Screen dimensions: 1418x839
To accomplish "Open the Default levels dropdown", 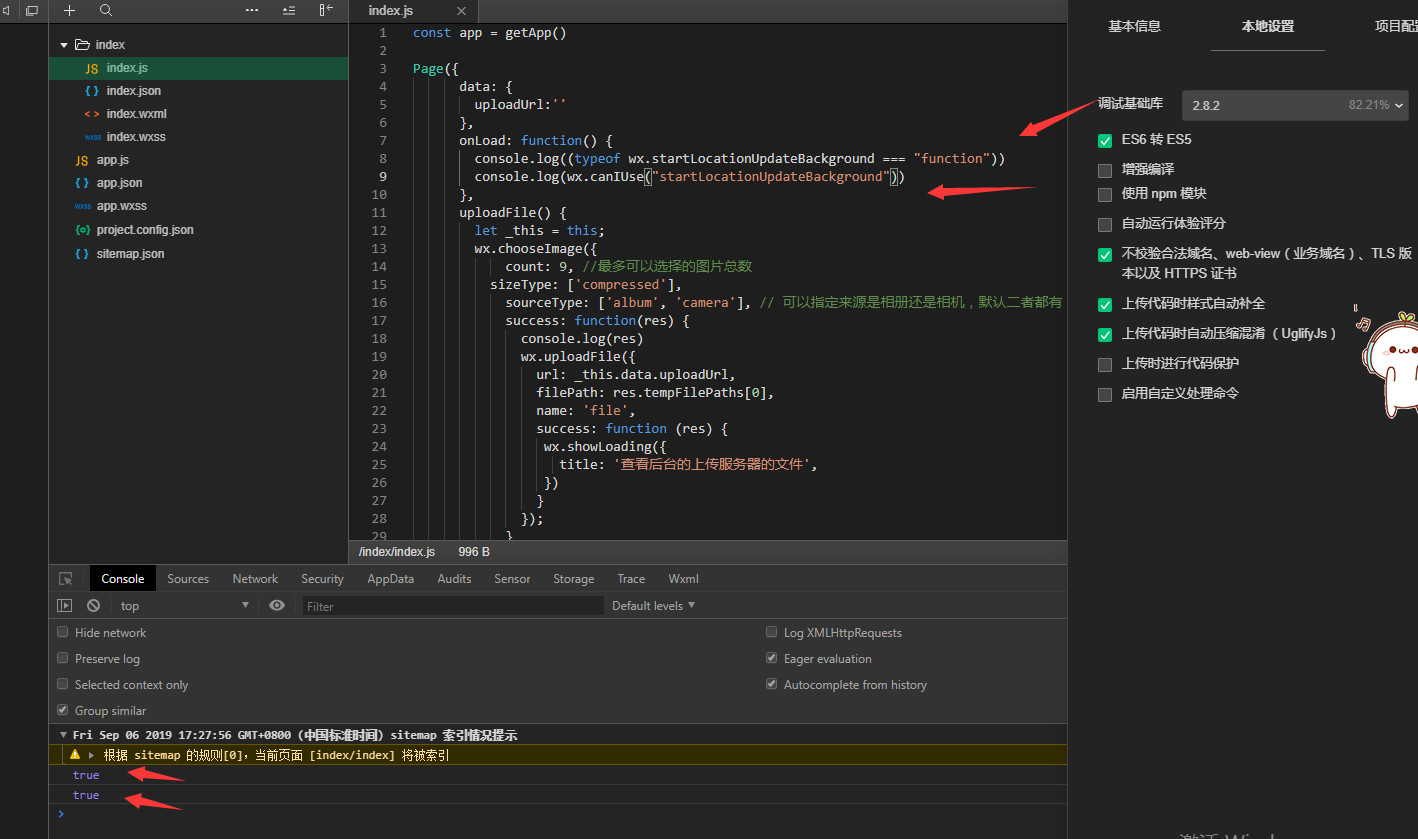I will [x=653, y=605].
